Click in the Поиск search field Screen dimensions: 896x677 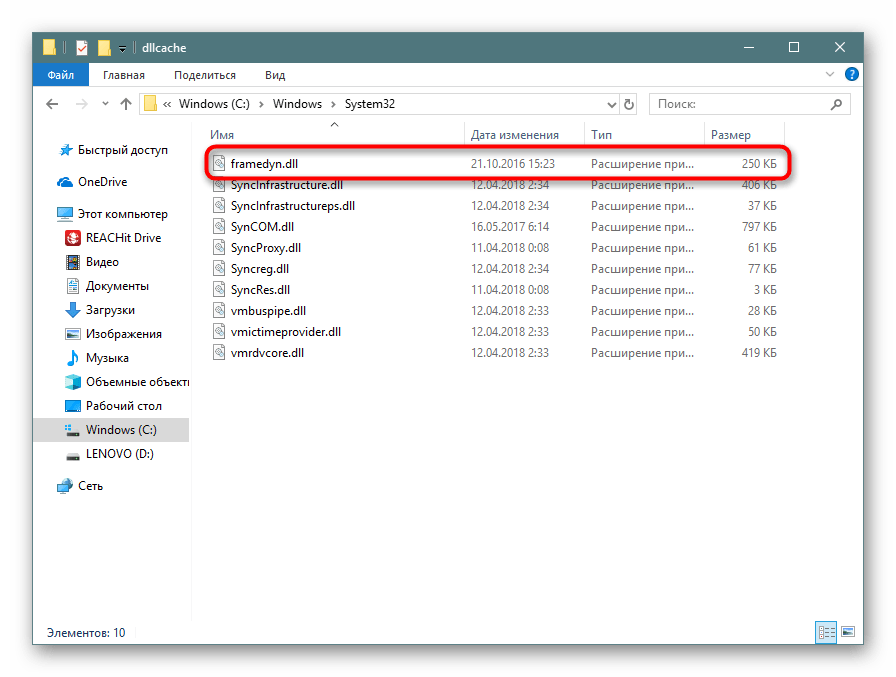point(740,104)
